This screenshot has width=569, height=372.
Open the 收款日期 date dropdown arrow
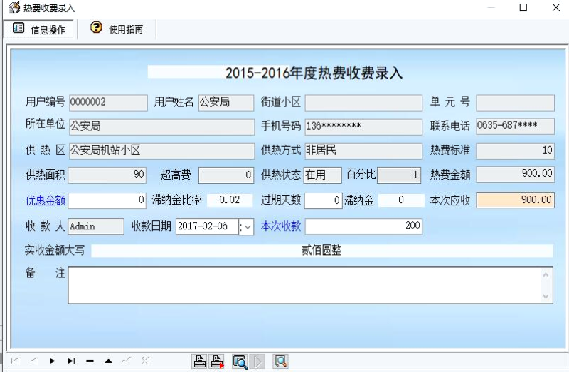coord(246,227)
